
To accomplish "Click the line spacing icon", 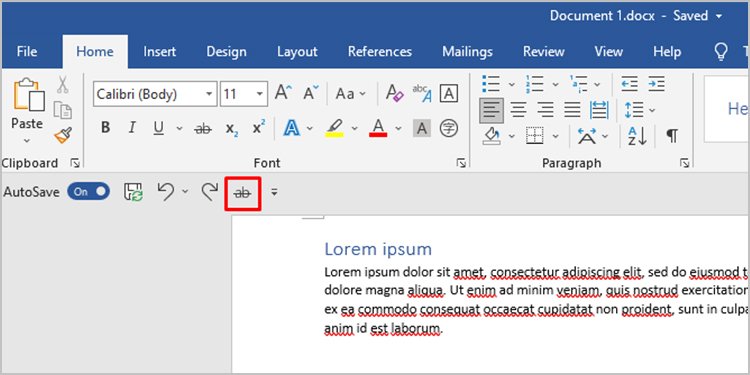I will point(634,110).
